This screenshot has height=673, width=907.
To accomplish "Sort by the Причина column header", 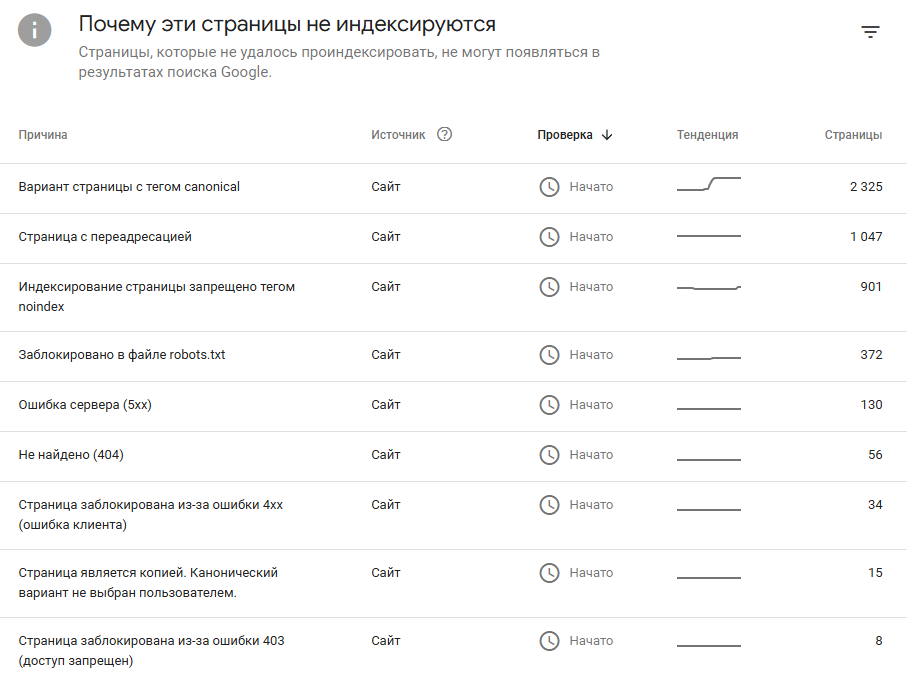I will click(43, 135).
